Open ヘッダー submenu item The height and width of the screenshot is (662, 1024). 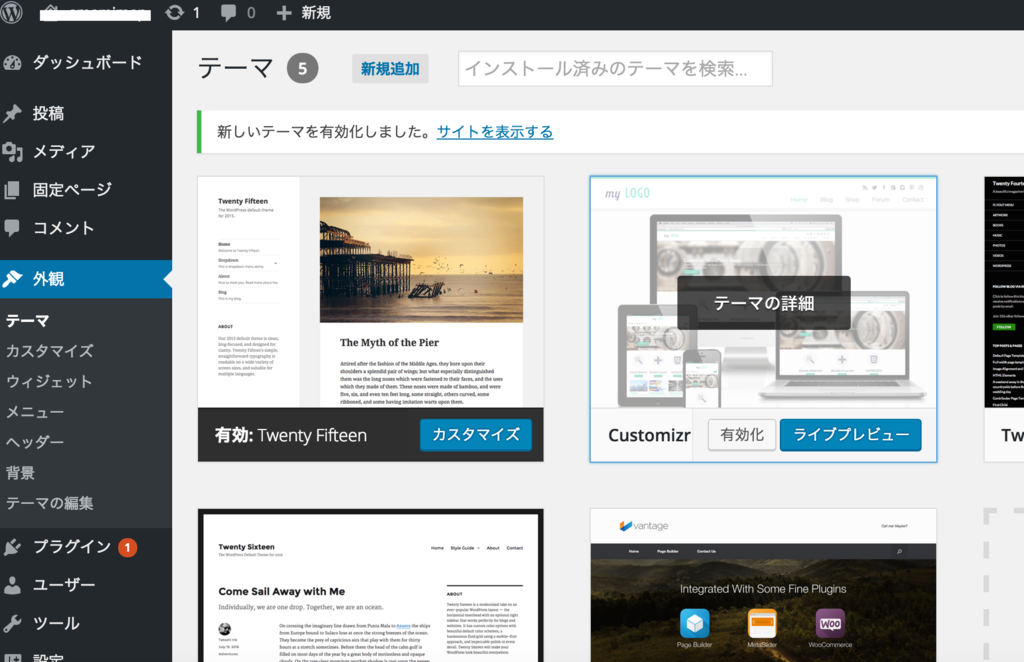[35, 442]
